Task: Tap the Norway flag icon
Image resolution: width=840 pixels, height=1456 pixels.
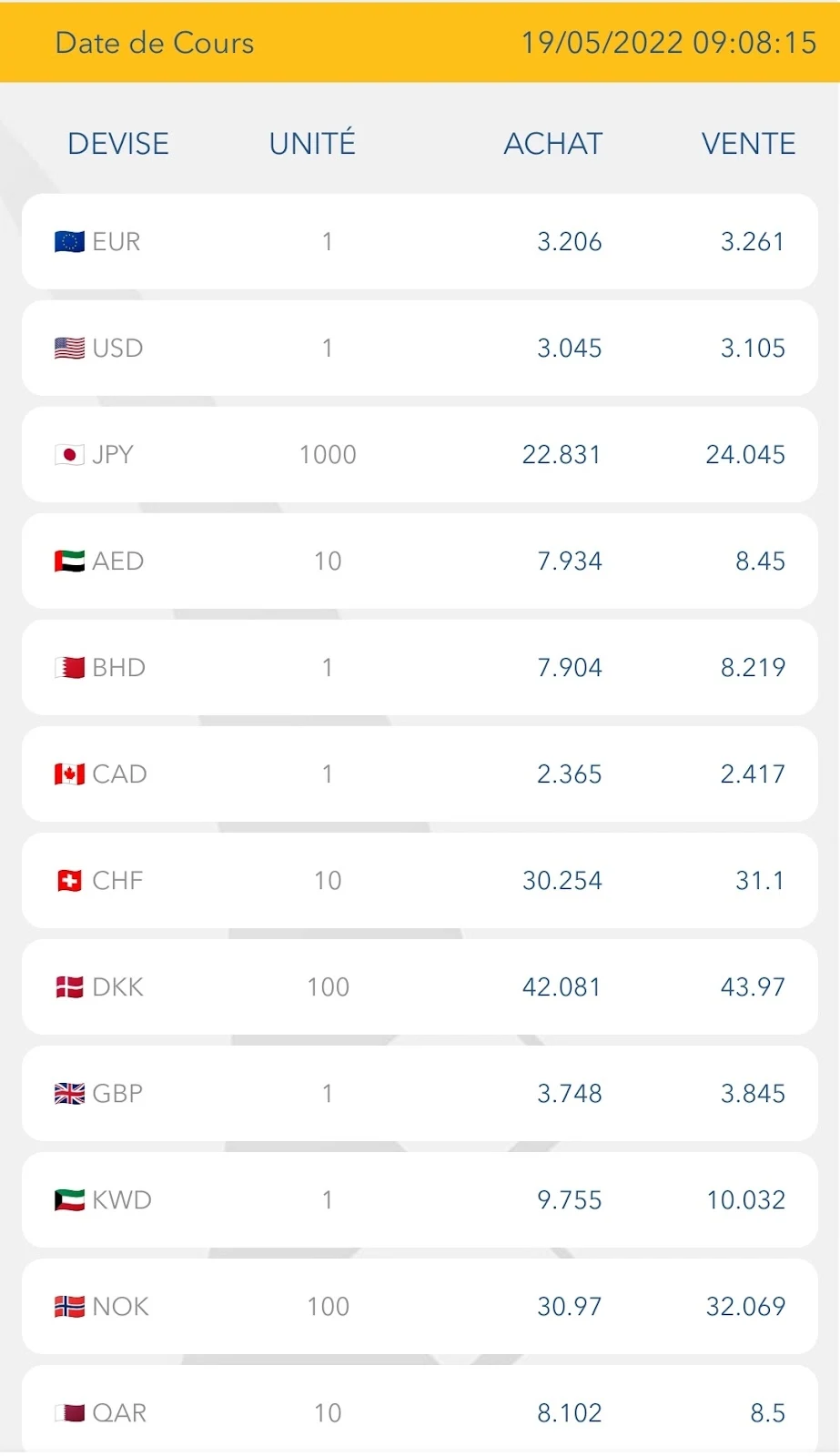Action: click(x=69, y=1307)
